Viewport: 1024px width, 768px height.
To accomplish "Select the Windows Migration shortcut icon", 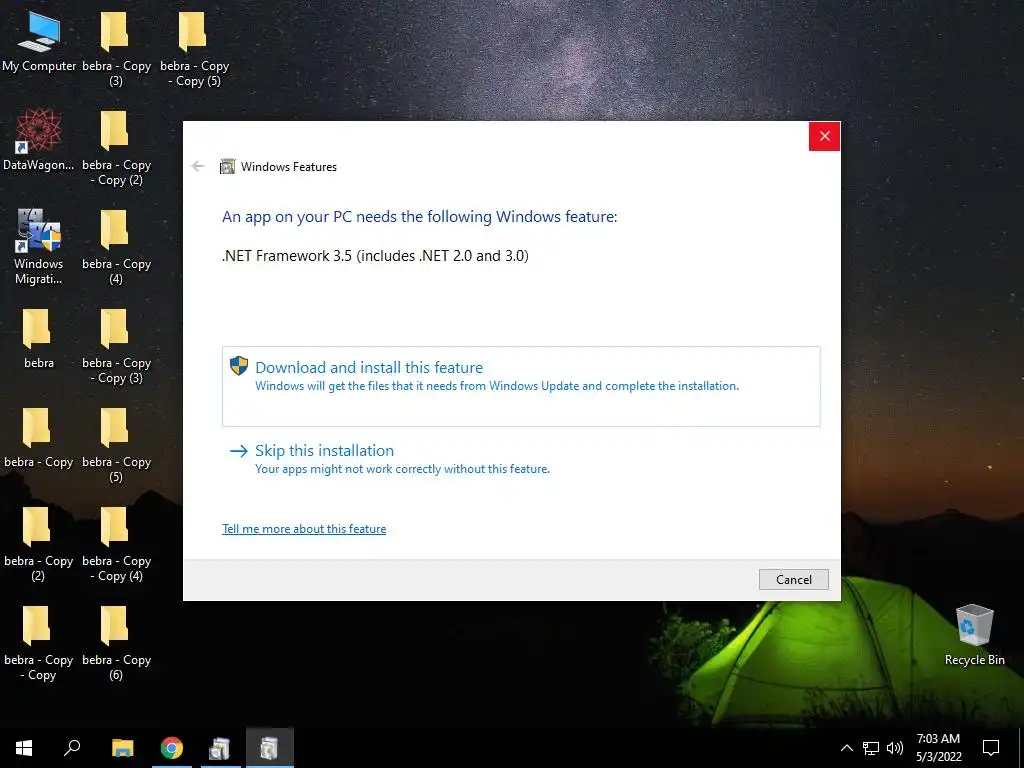I will (x=39, y=246).
